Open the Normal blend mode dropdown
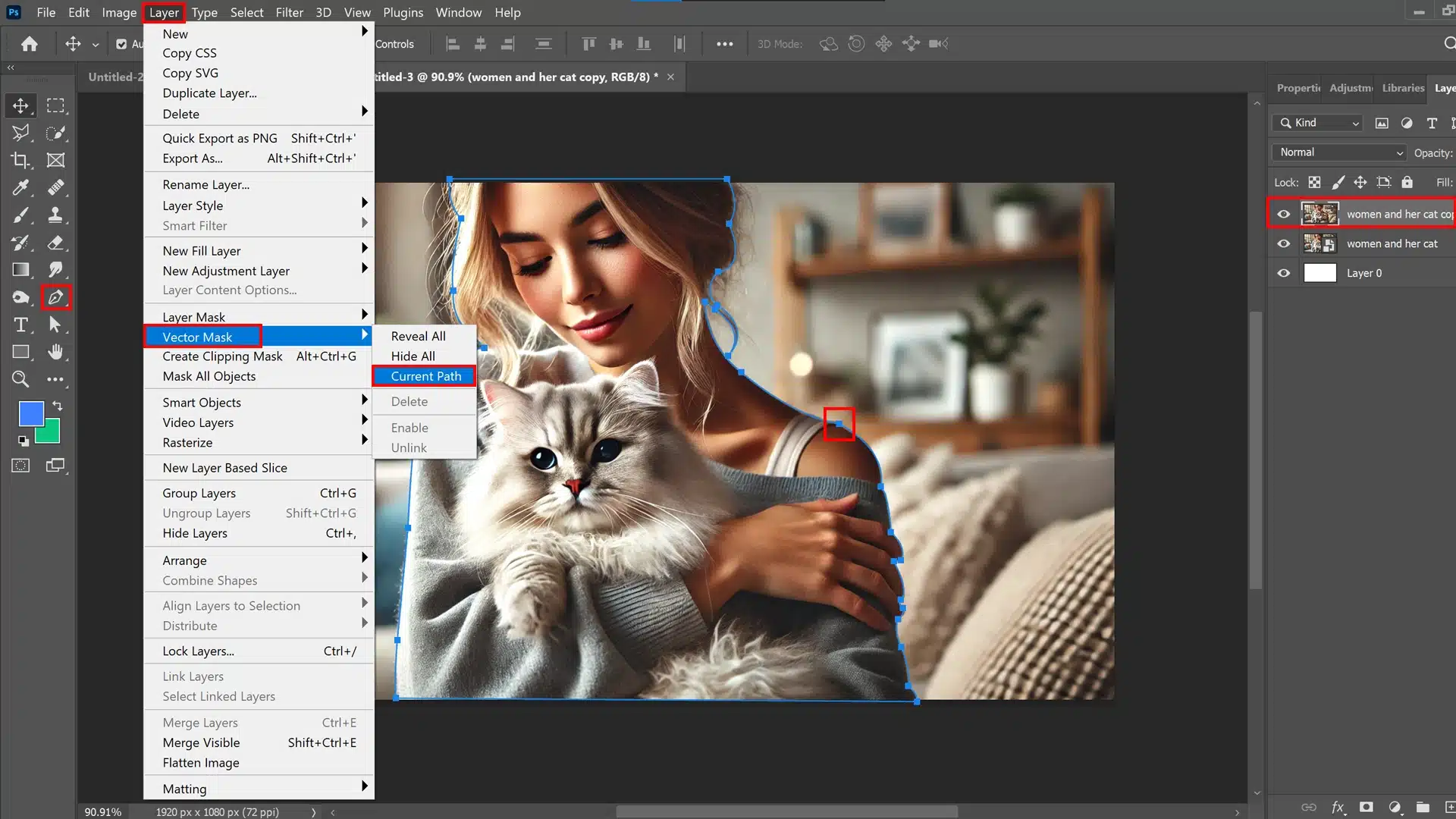1456x819 pixels. pos(1339,152)
